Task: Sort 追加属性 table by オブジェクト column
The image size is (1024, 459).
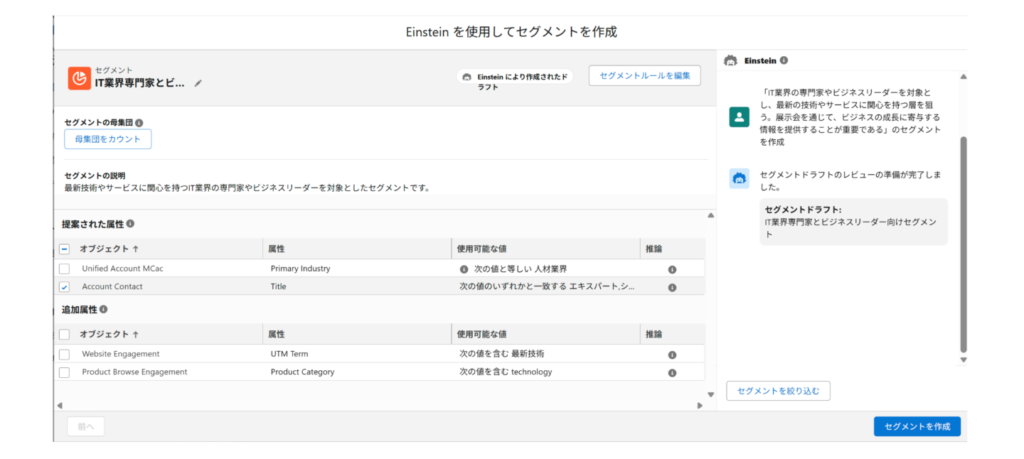Action: point(109,334)
